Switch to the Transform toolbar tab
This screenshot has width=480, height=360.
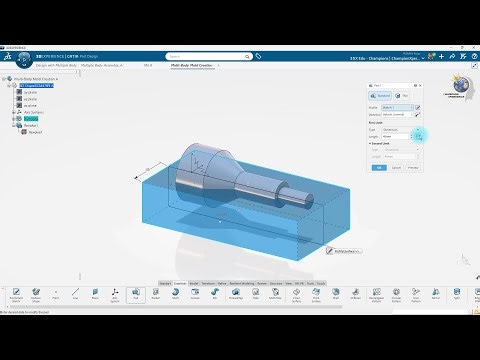[x=208, y=283]
